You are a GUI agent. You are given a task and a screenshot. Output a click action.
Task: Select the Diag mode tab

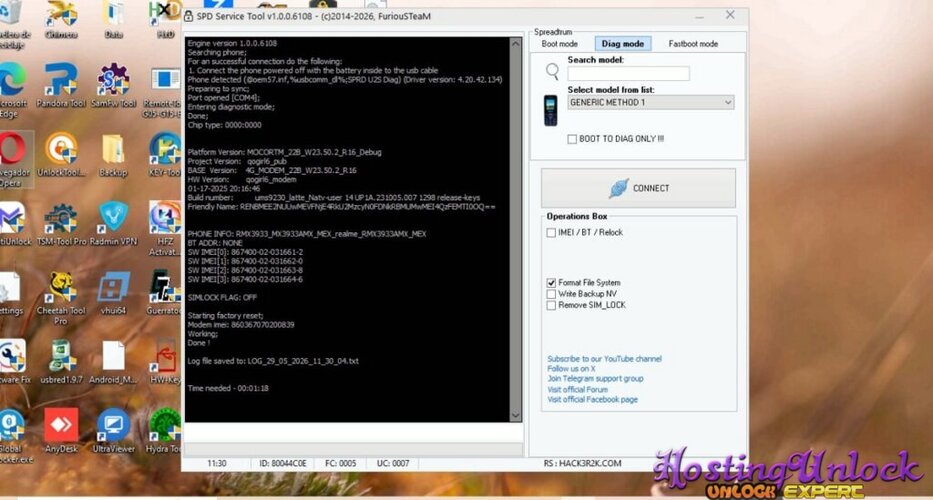click(x=623, y=43)
